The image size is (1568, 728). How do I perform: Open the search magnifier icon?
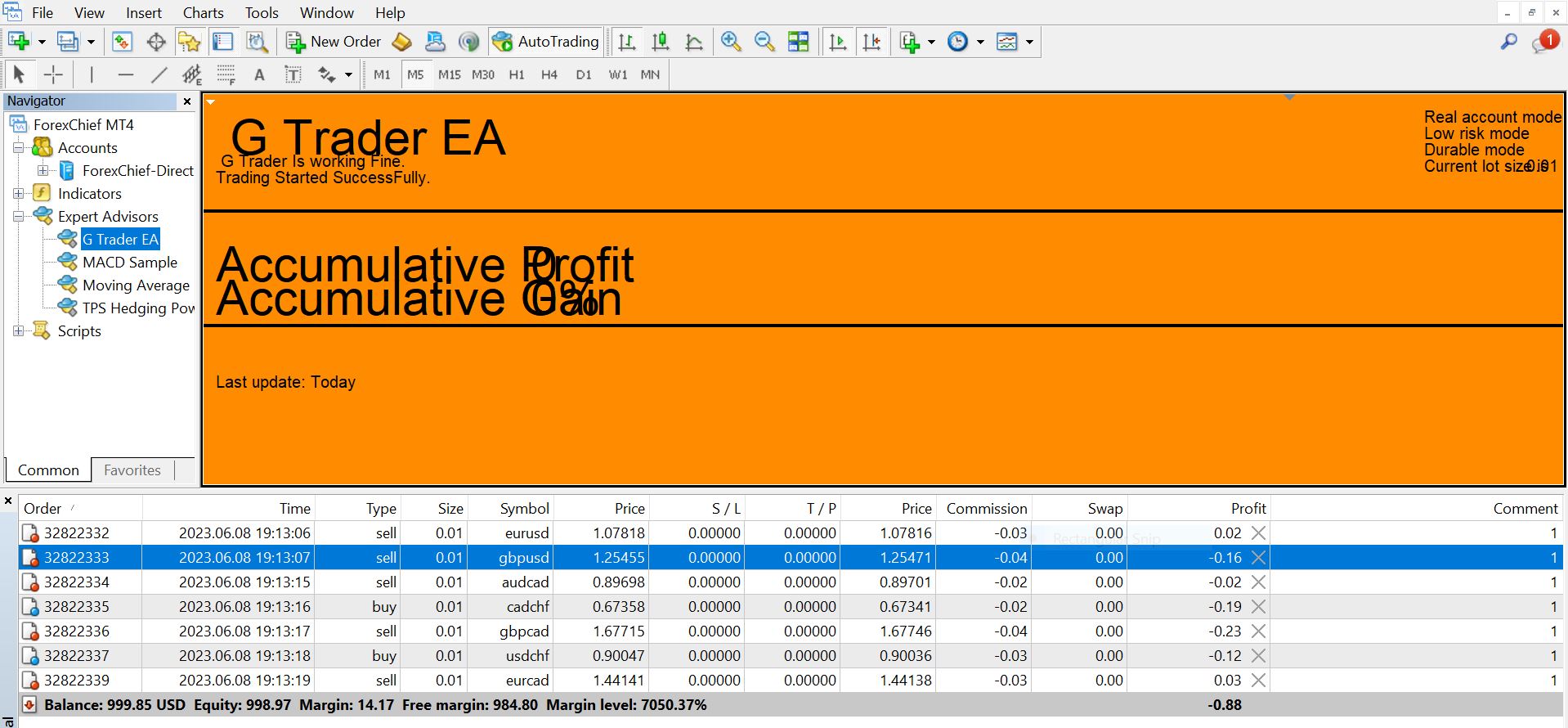click(1509, 42)
